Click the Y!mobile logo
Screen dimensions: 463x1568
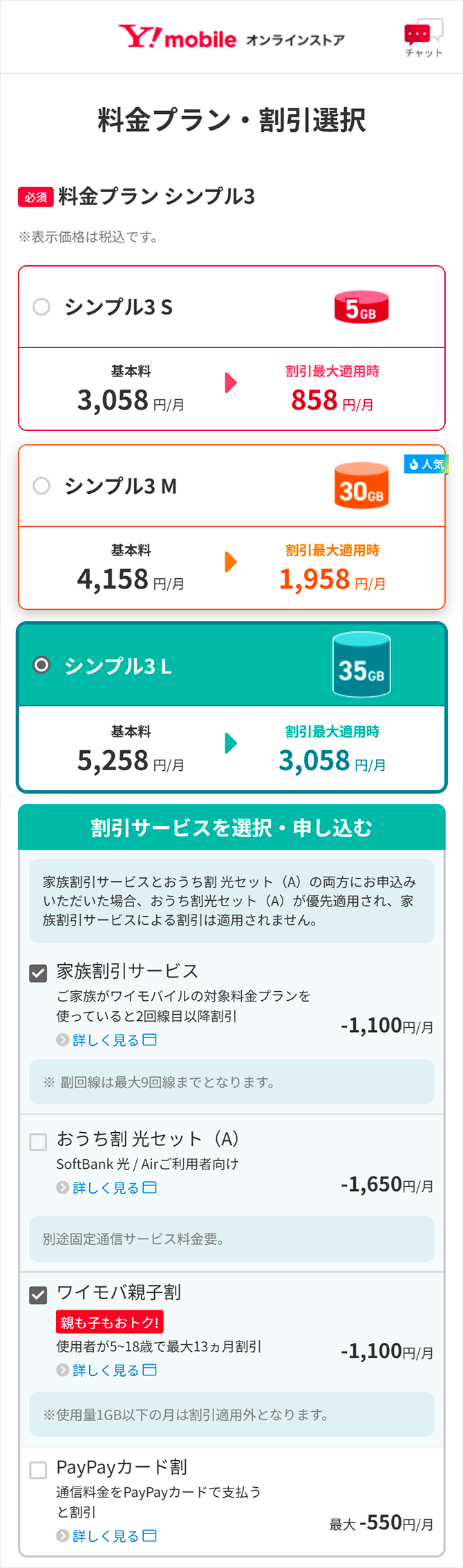pyautogui.click(x=178, y=37)
